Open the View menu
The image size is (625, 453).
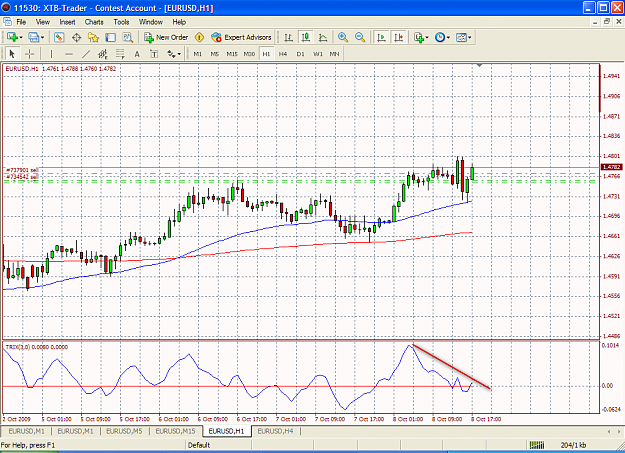pos(43,22)
